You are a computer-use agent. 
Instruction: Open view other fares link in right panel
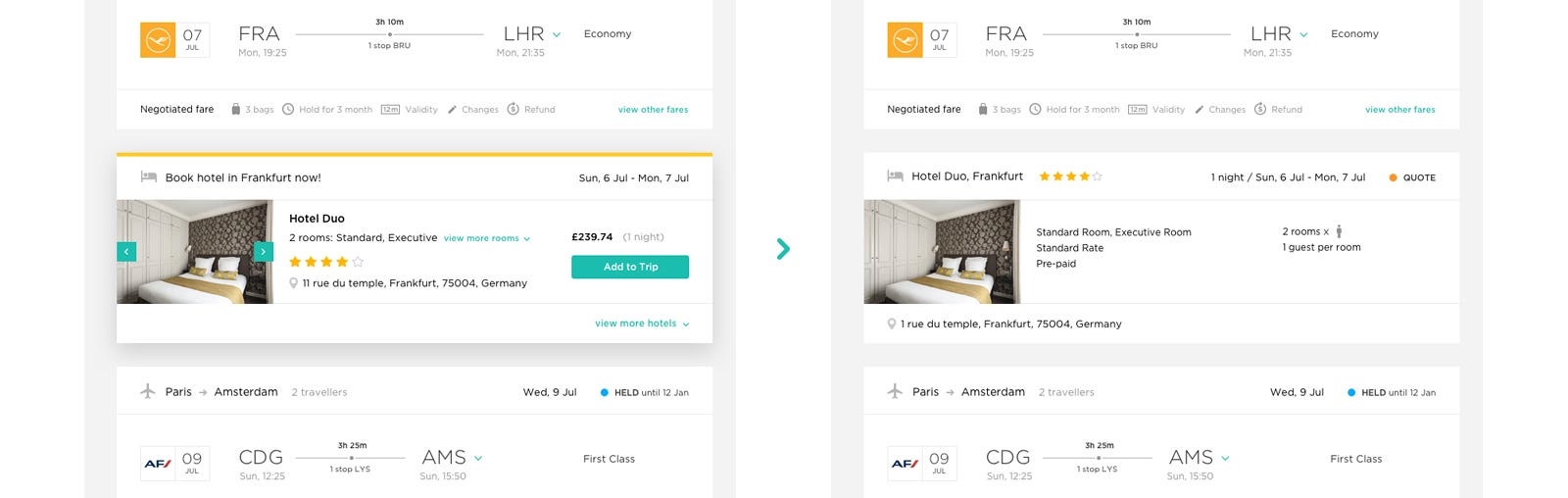coord(1399,110)
